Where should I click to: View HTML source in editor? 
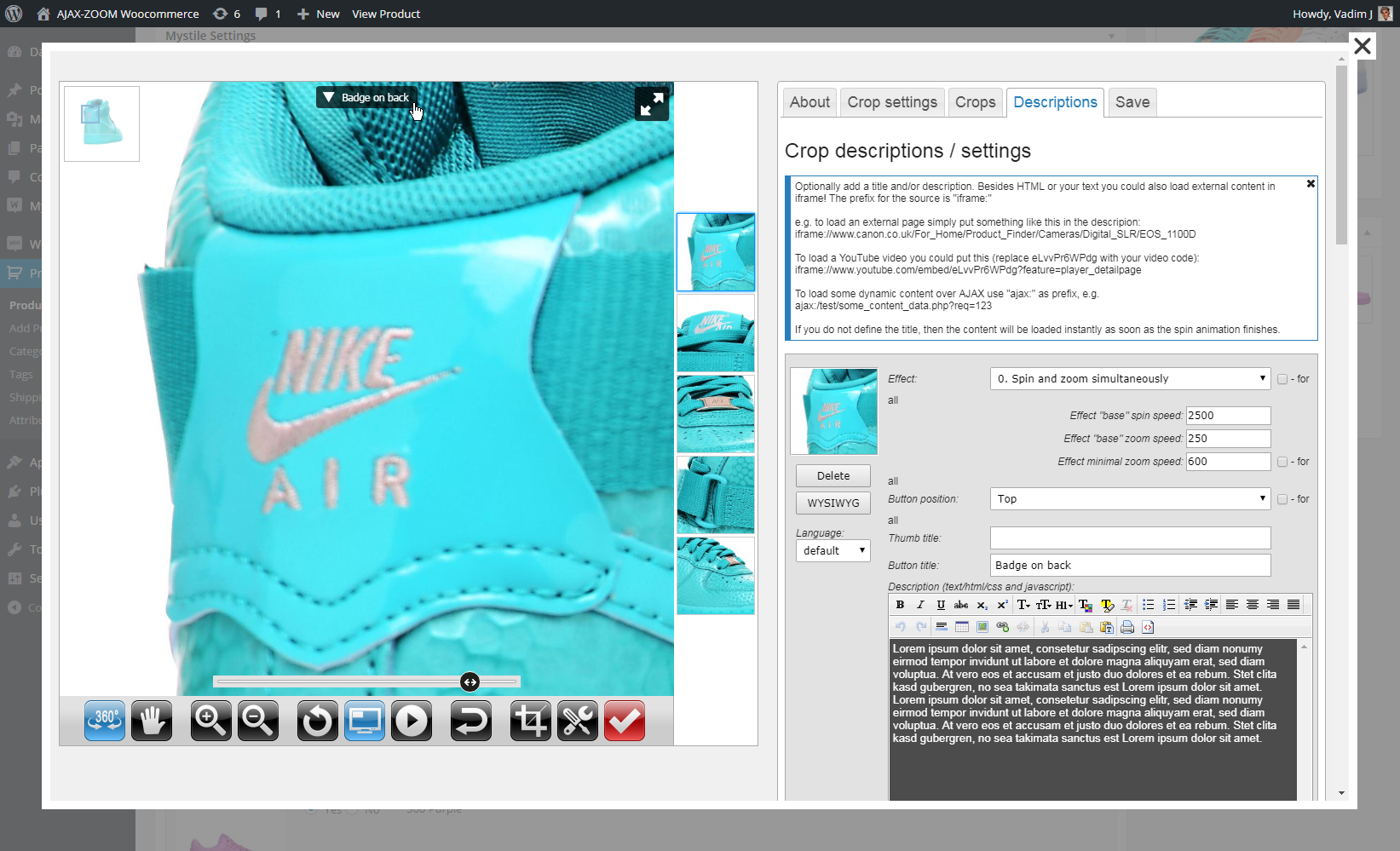pyautogui.click(x=1148, y=627)
